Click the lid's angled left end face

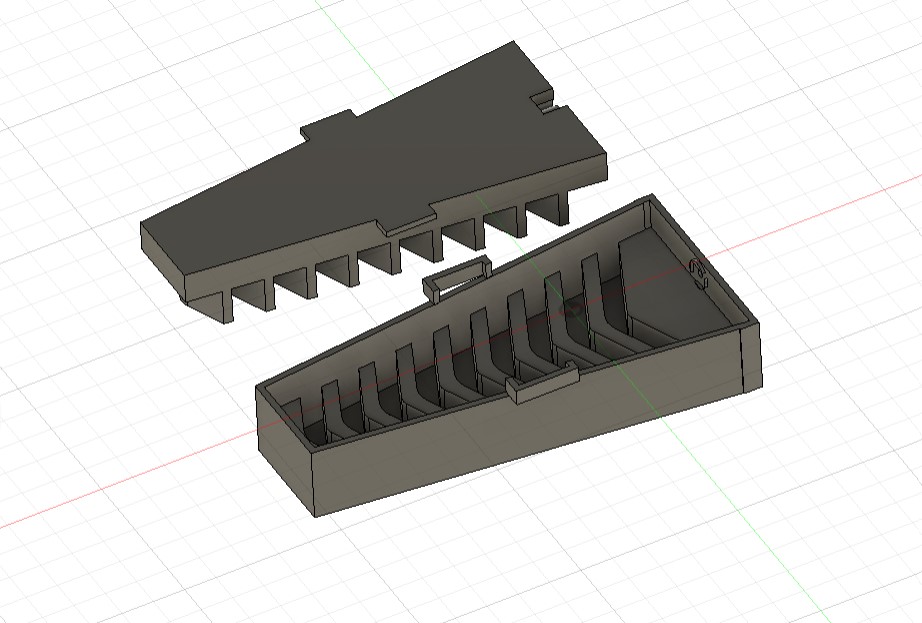click(x=162, y=259)
